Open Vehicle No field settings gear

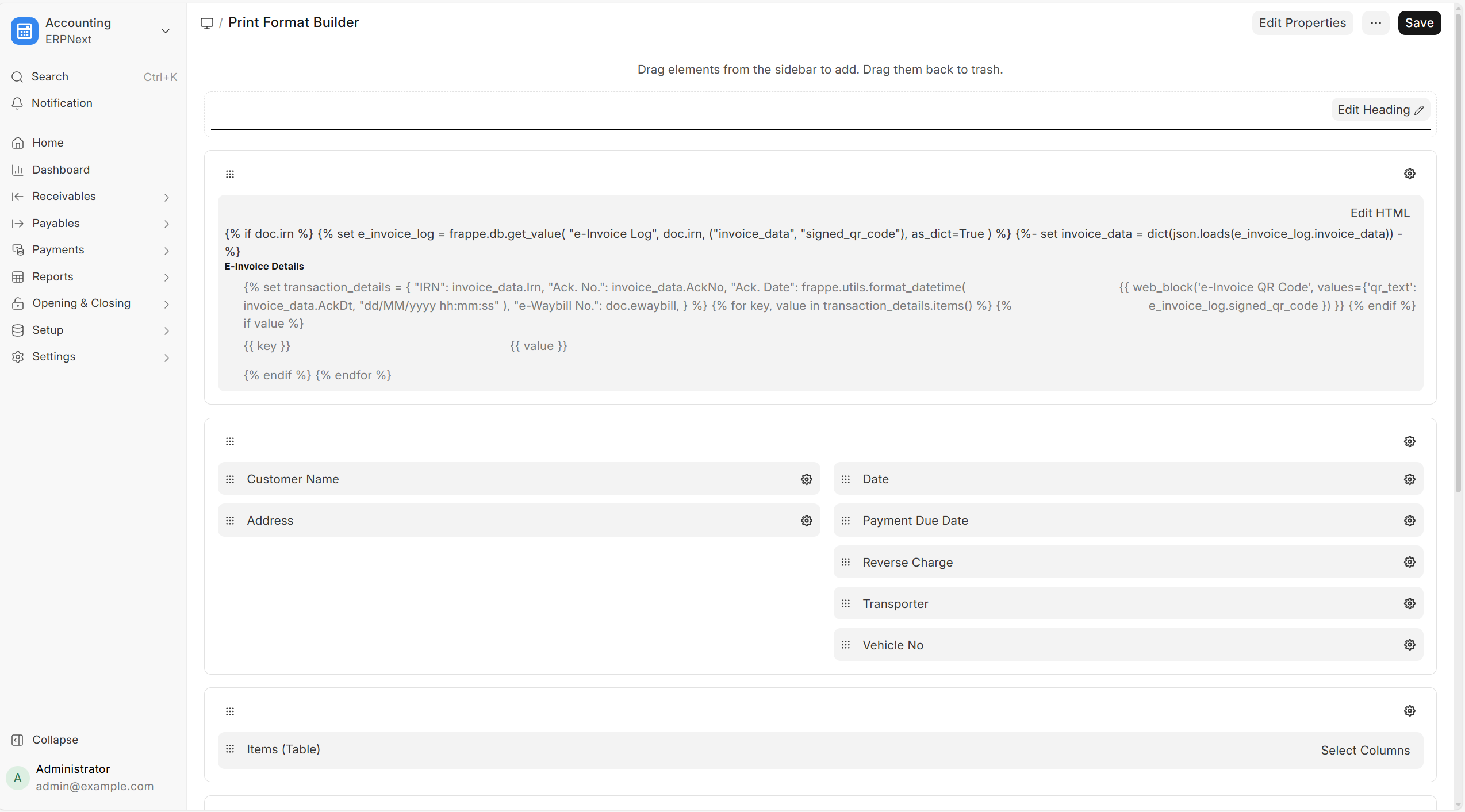click(1409, 645)
